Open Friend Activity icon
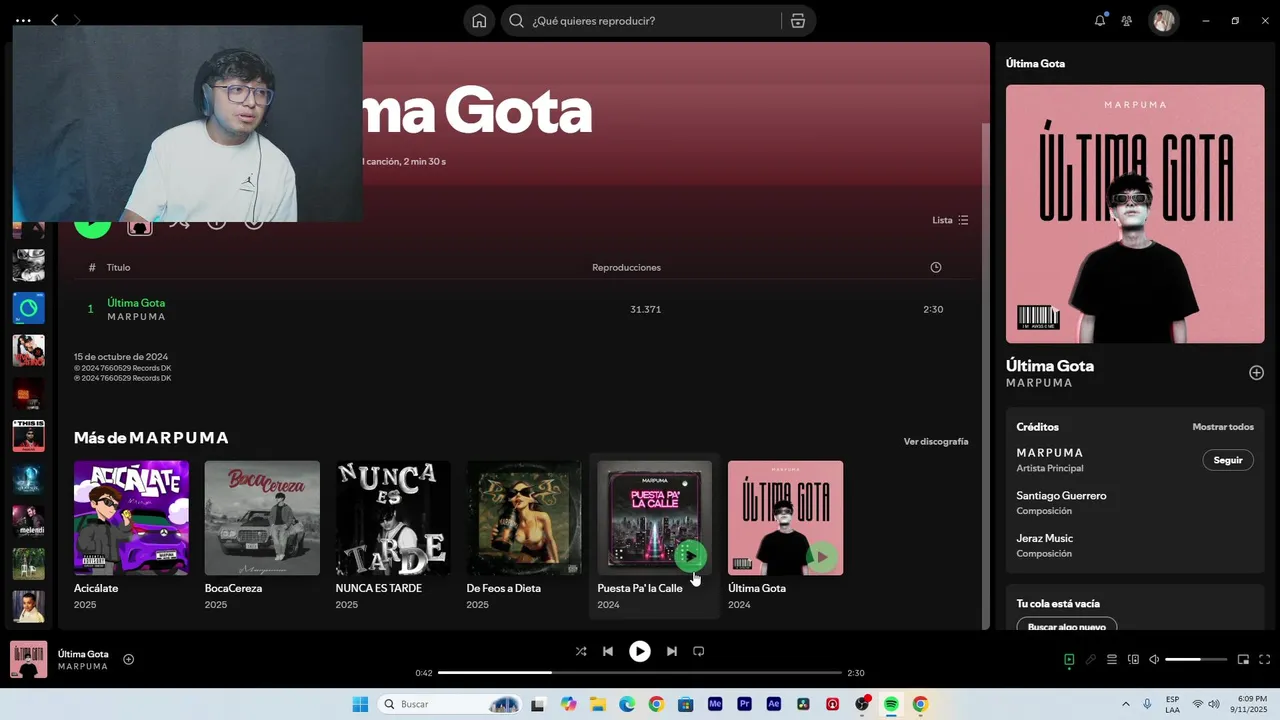Viewport: 1280px width, 720px height. pos(1127,20)
